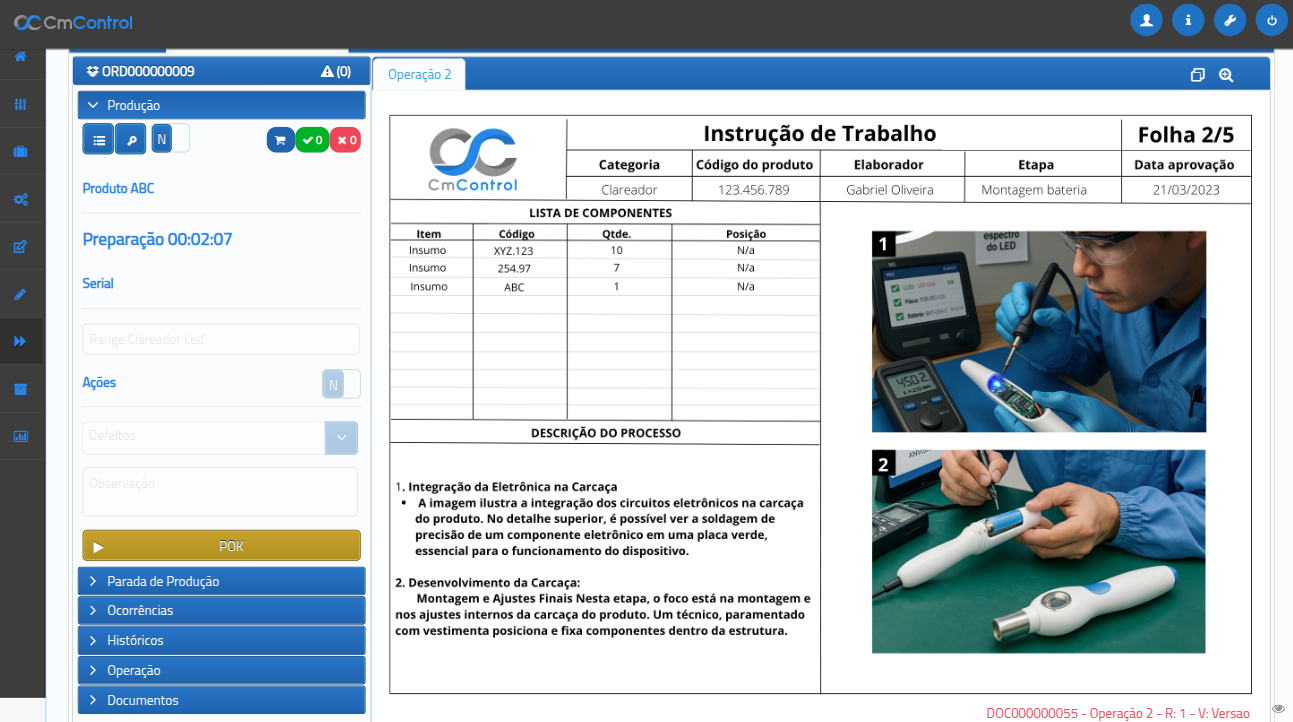Image resolution: width=1293 pixels, height=722 pixels.
Task: Open document in new window icon
Action: coord(1197,75)
